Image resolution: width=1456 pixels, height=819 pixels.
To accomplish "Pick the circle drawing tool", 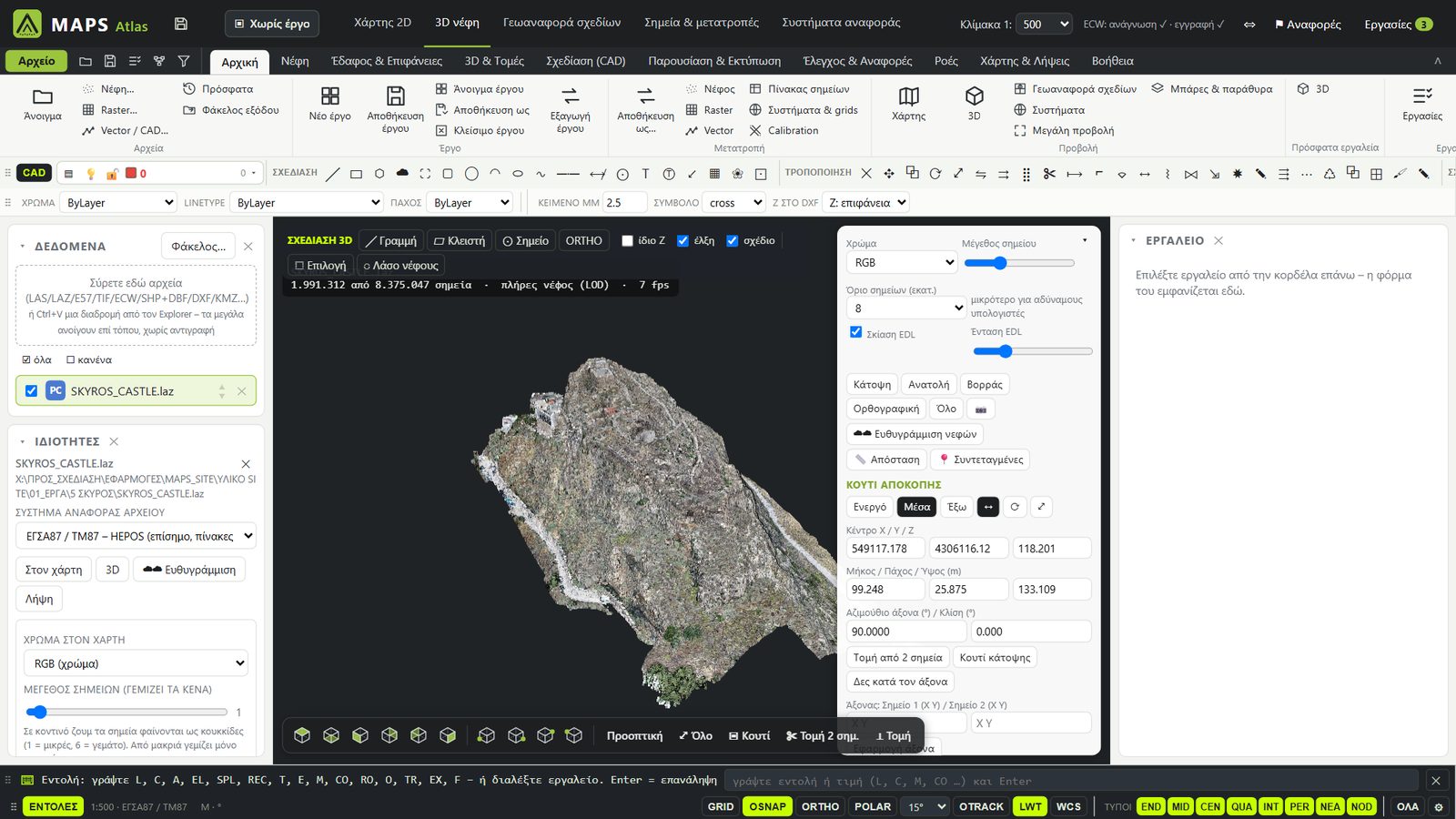I will click(x=471, y=173).
